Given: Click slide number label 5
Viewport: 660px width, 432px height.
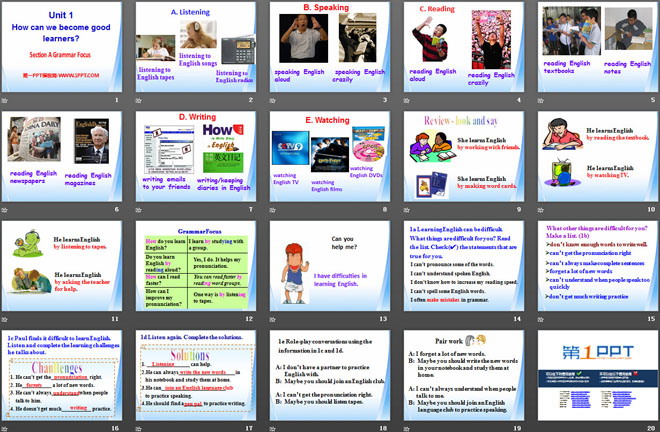Looking at the screenshot, I should point(653,100).
